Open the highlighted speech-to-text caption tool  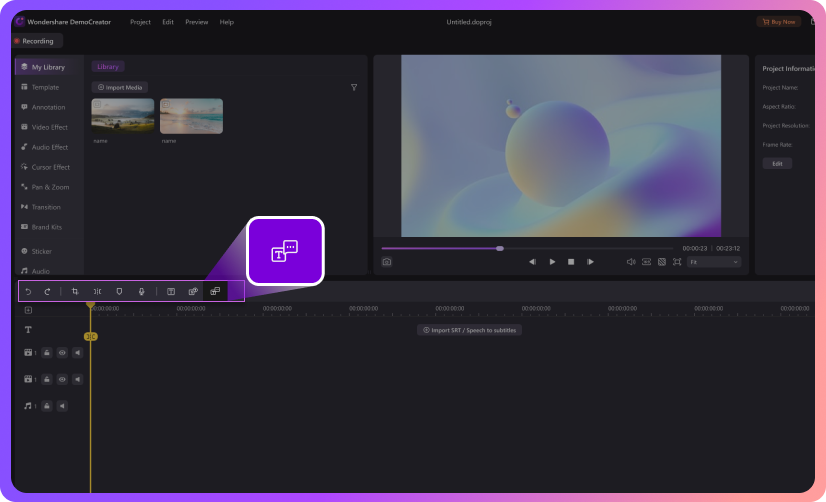(x=215, y=291)
